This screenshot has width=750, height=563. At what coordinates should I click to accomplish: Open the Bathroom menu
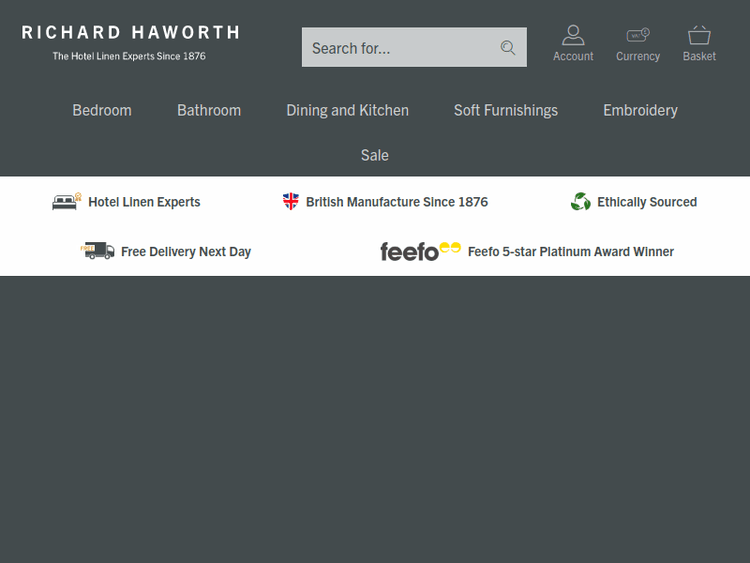click(x=209, y=110)
